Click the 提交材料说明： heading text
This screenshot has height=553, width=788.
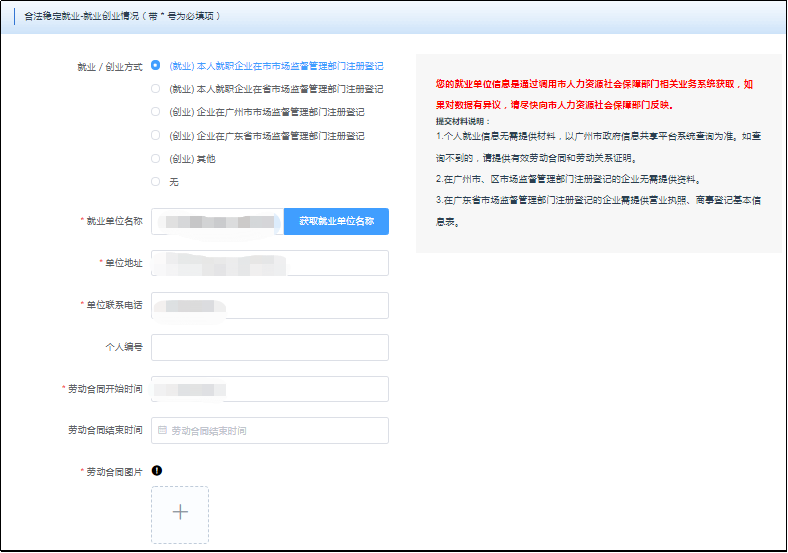coord(462,121)
